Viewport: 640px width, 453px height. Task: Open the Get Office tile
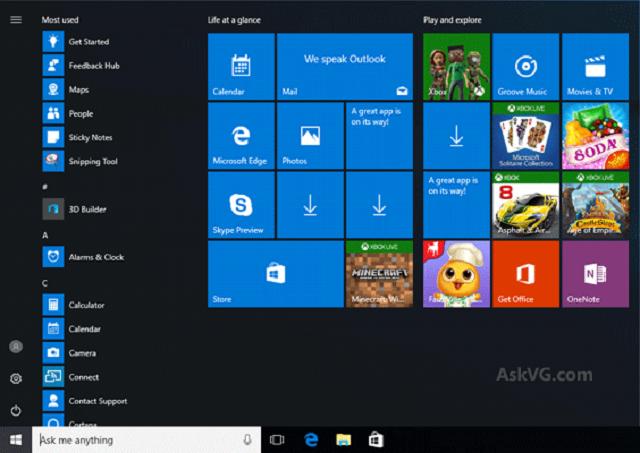(x=526, y=274)
